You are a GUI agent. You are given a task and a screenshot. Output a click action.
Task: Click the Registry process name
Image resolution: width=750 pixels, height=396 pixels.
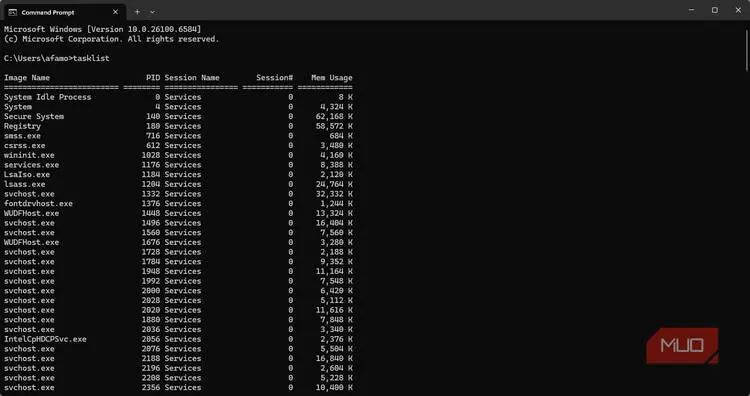coord(22,126)
